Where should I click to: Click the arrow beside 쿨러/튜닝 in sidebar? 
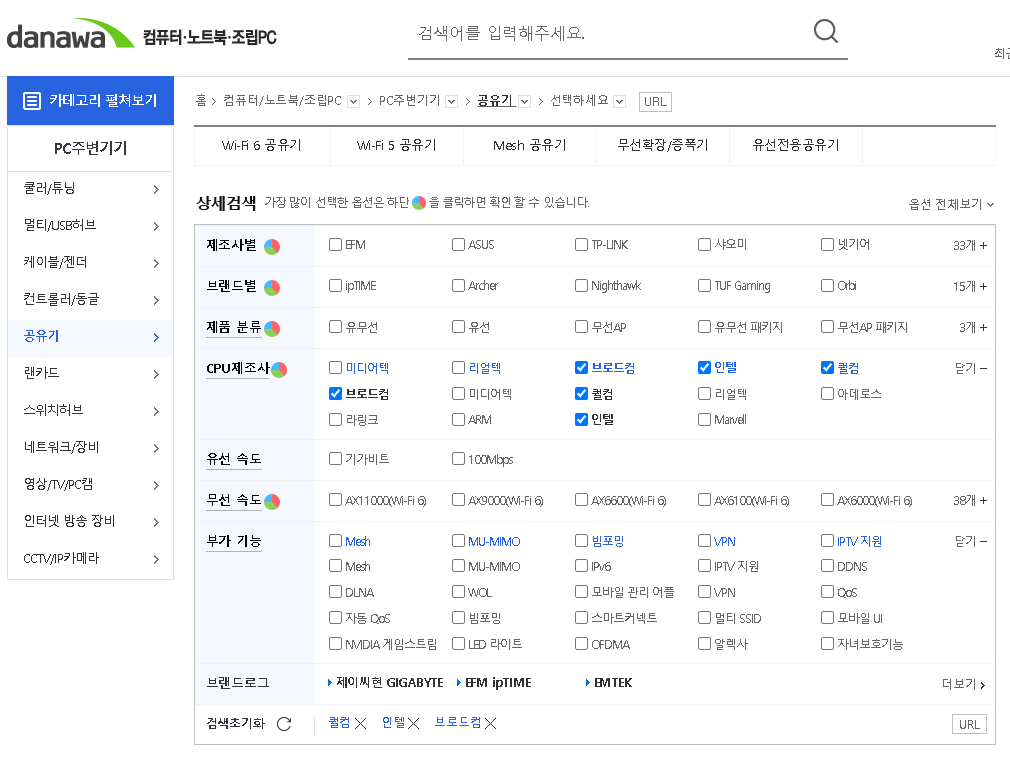pos(157,189)
